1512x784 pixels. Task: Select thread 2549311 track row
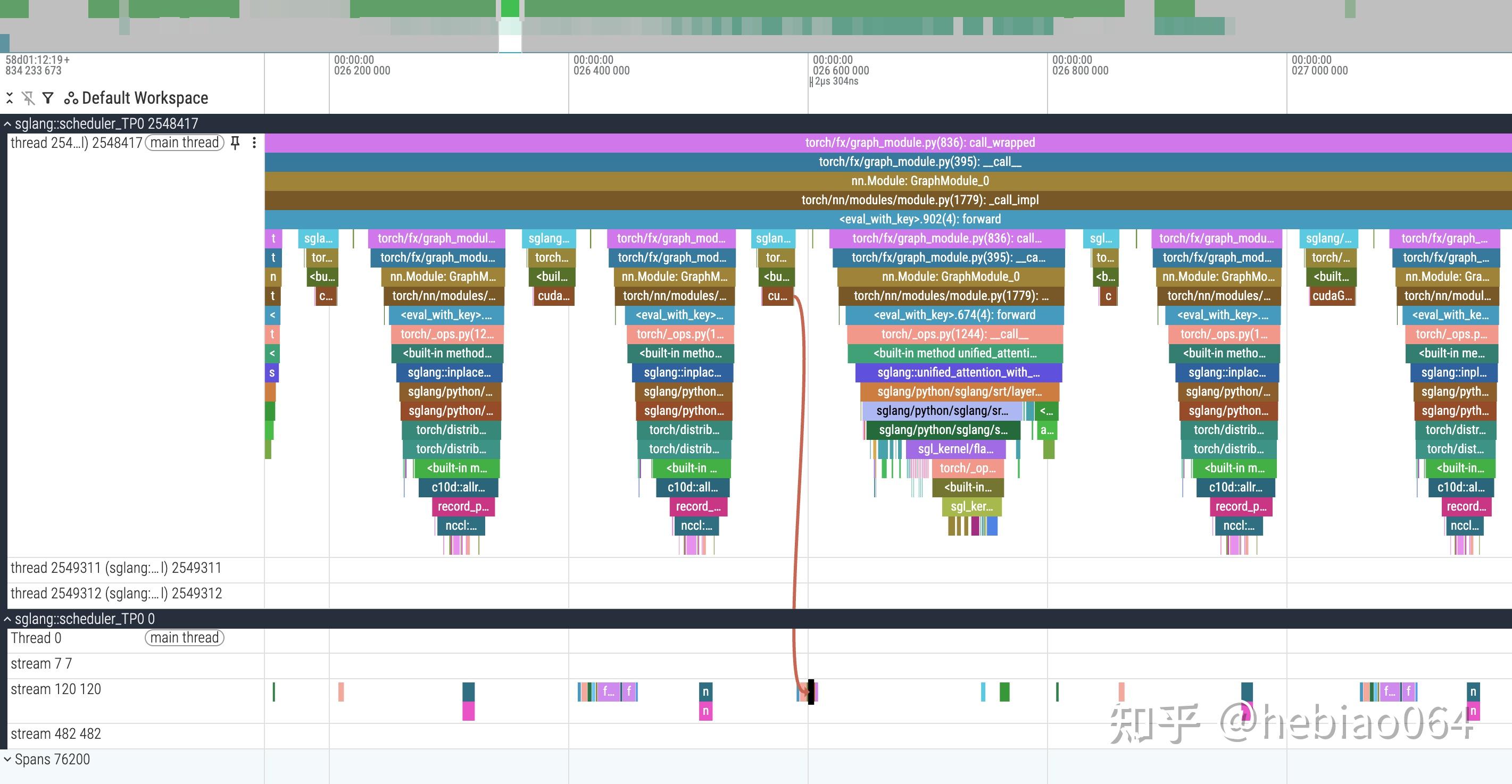(116, 568)
